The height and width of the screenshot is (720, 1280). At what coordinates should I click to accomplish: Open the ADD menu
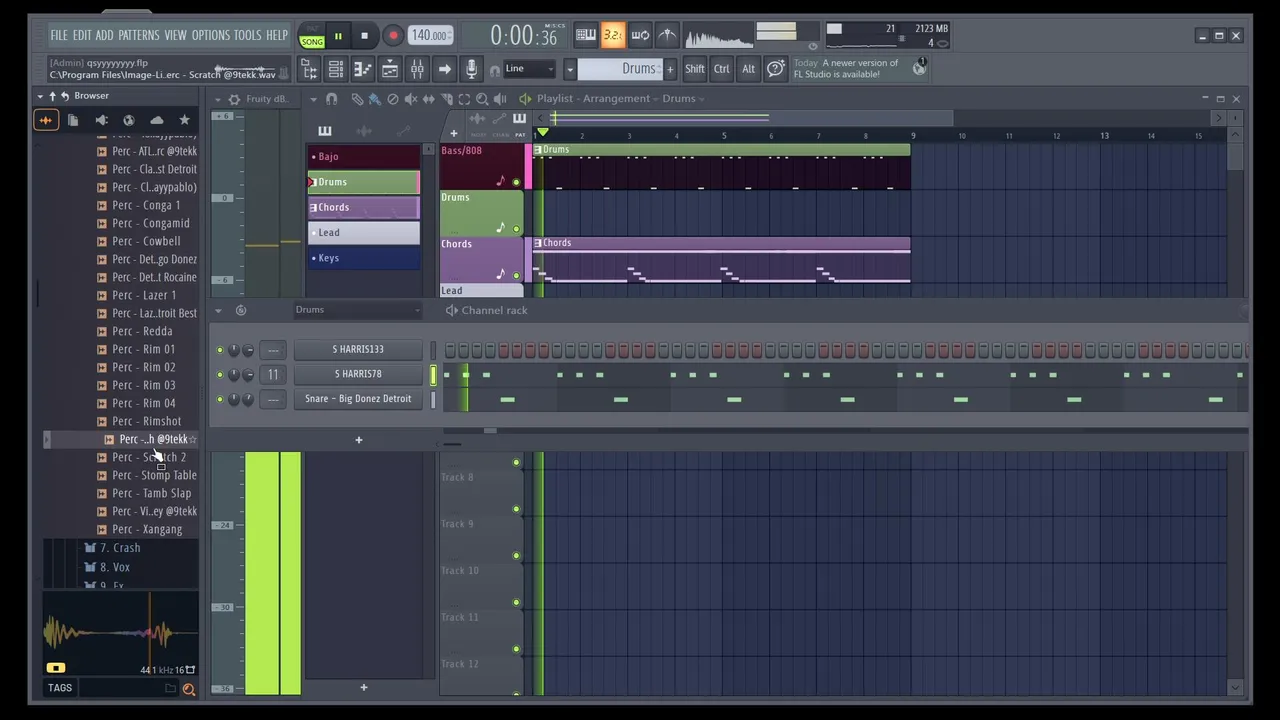click(x=104, y=35)
